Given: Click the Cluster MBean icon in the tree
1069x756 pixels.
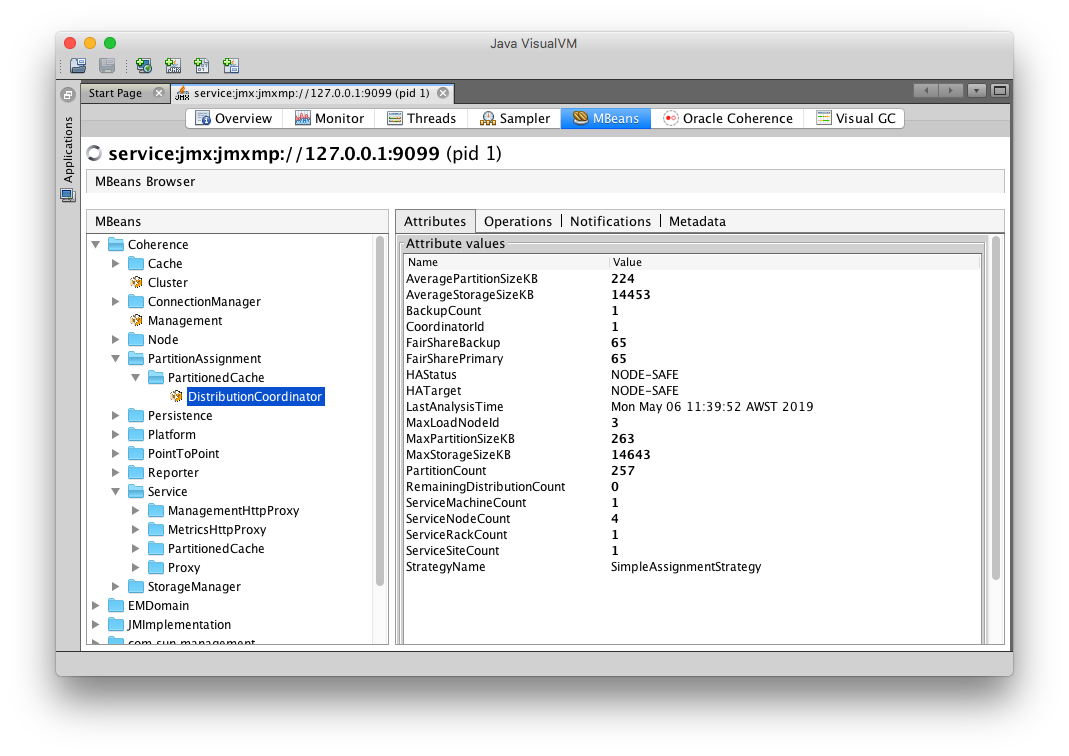Looking at the screenshot, I should [136, 282].
